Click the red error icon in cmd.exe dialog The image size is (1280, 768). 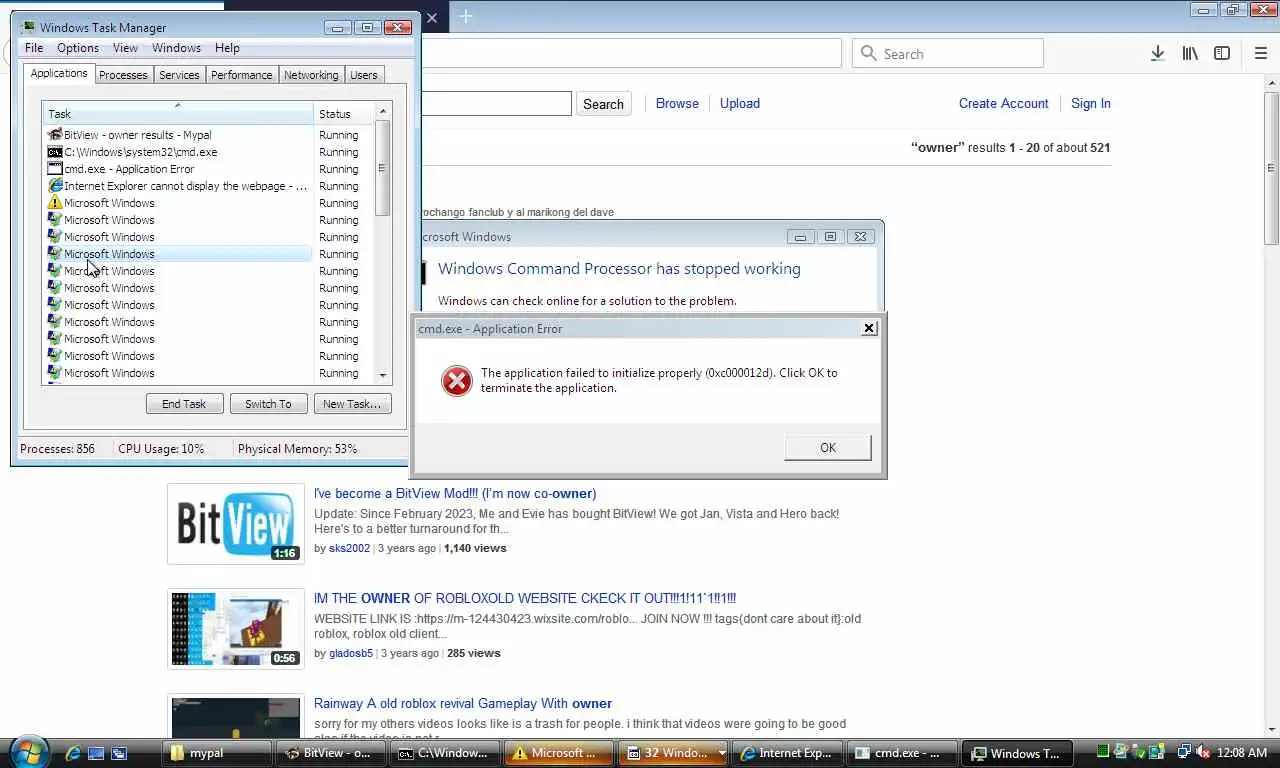coord(457,380)
